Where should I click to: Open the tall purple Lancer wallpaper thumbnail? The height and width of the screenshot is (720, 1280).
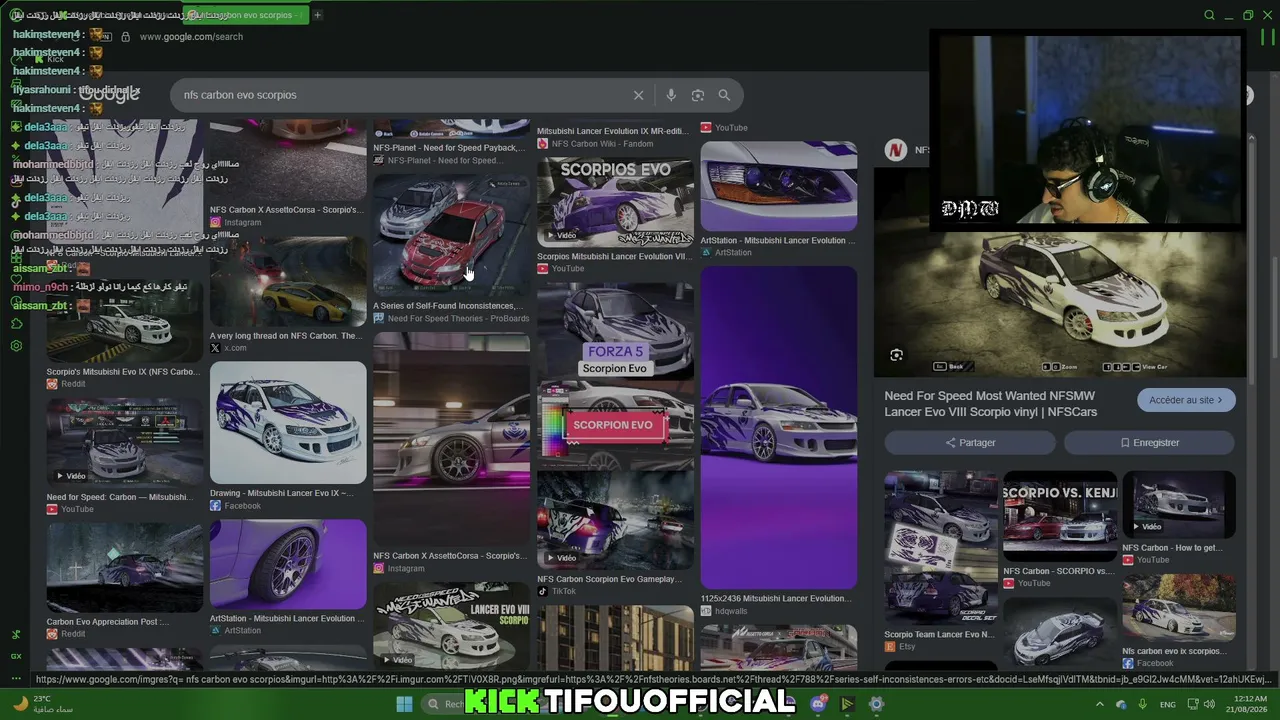[779, 428]
